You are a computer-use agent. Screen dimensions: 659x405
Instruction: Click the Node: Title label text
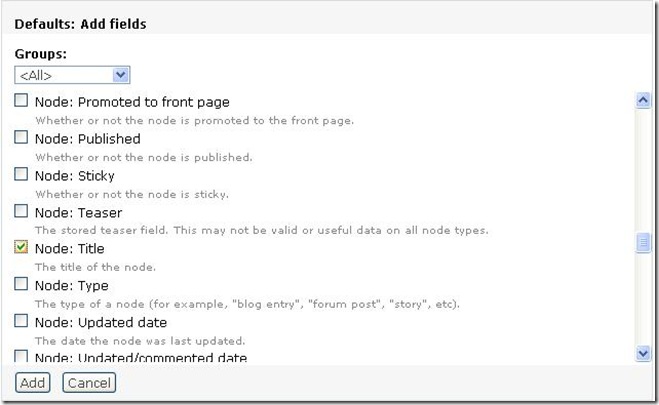[x=69, y=249]
